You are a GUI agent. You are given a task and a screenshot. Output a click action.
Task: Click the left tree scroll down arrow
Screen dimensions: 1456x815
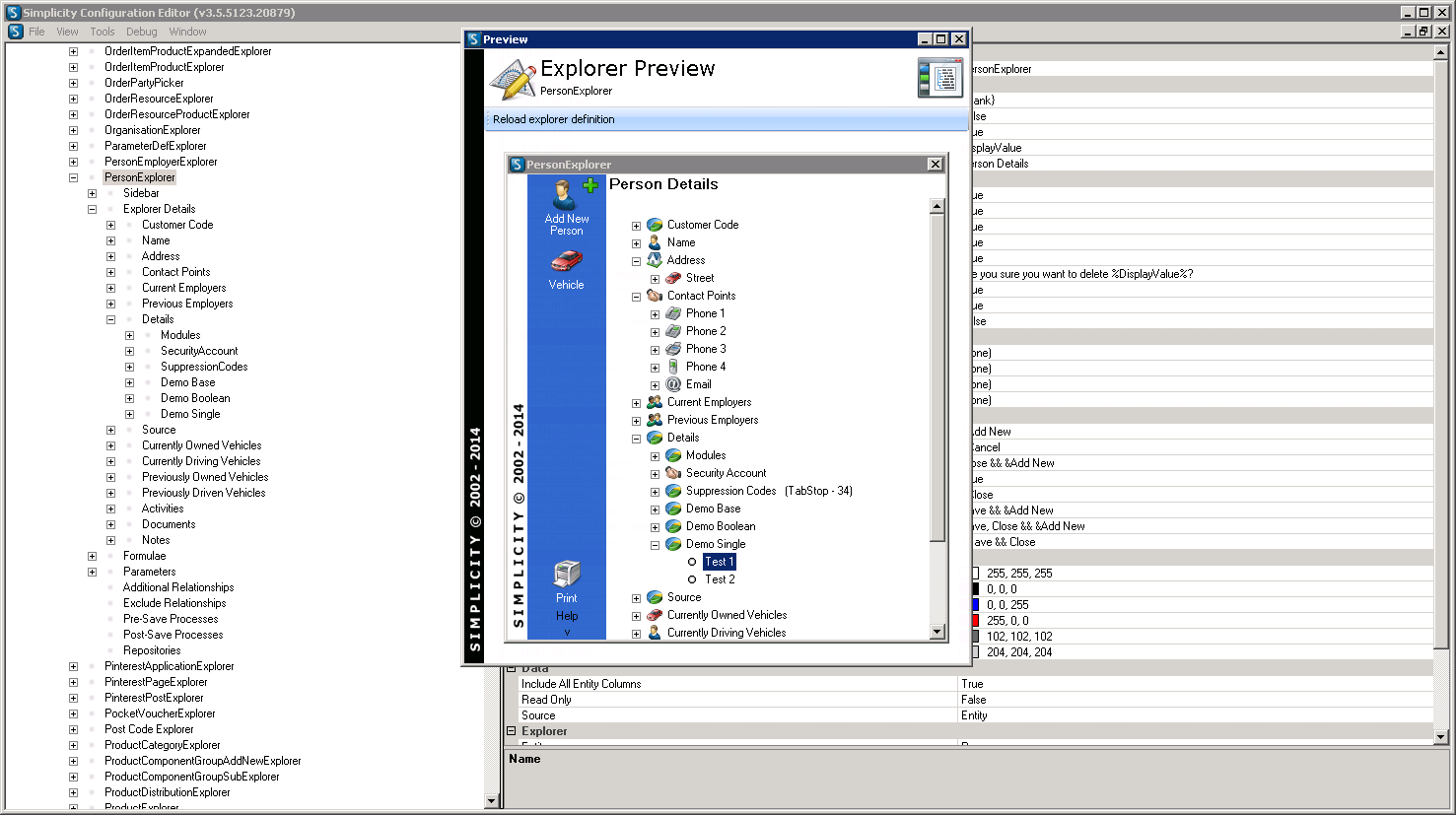(492, 801)
